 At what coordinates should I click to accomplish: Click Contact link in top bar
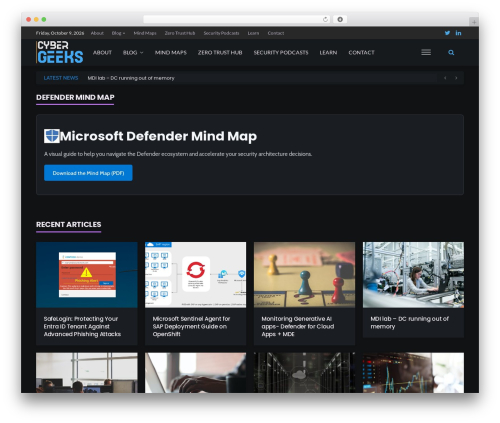tap(276, 33)
